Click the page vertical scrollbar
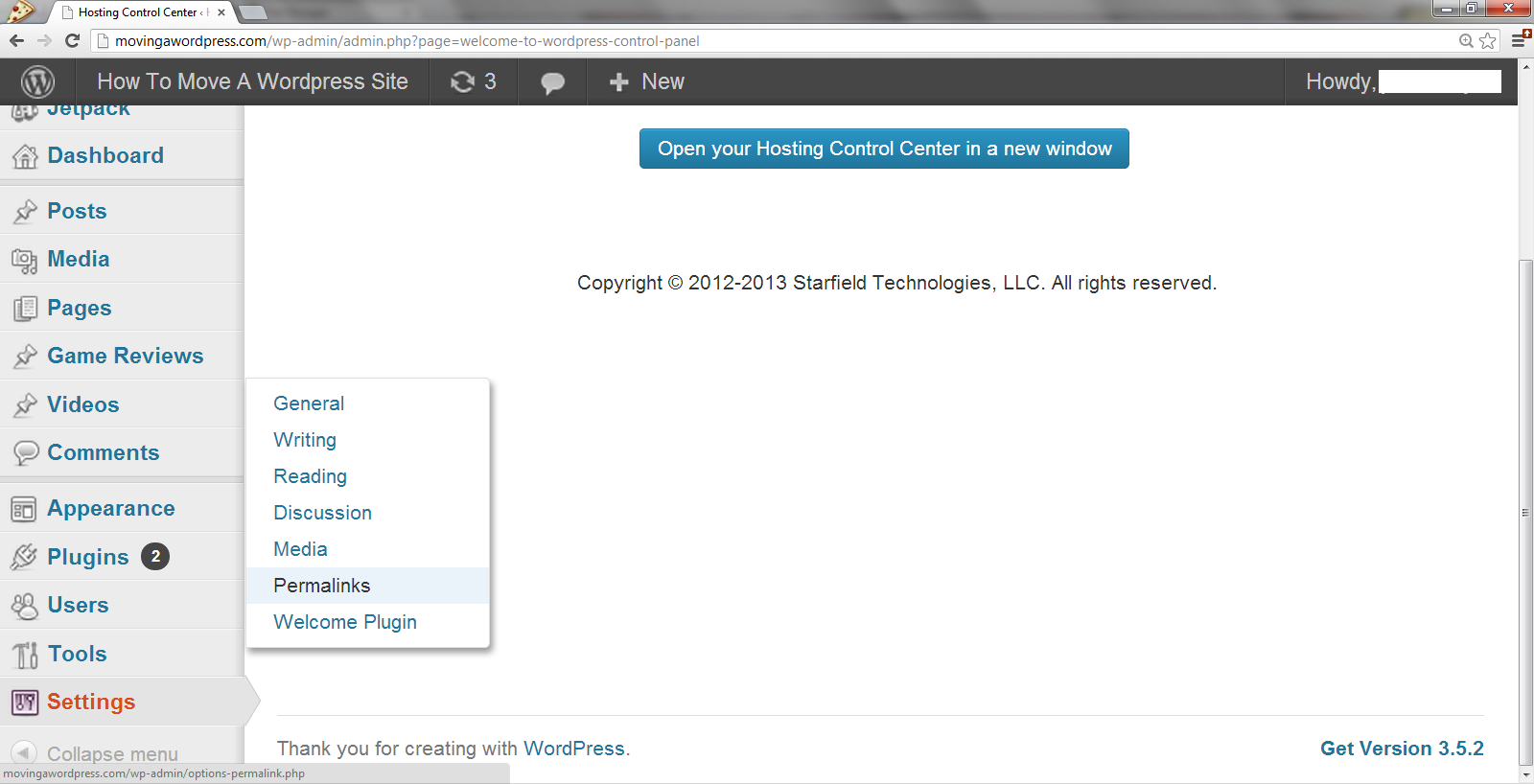1534x784 pixels. pos(1526,513)
